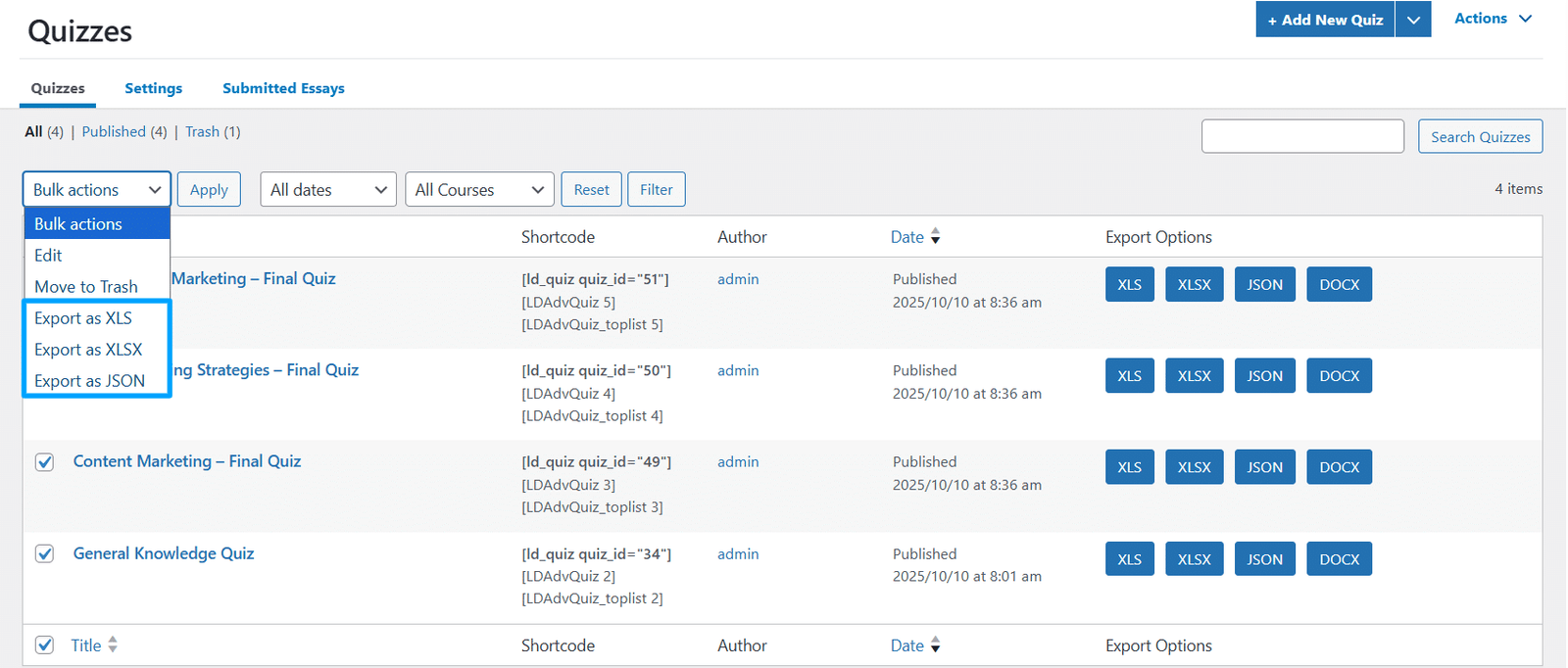The width and height of the screenshot is (1568, 668).
Task: Click the Add New Quiz button
Action: pyautogui.click(x=1325, y=20)
